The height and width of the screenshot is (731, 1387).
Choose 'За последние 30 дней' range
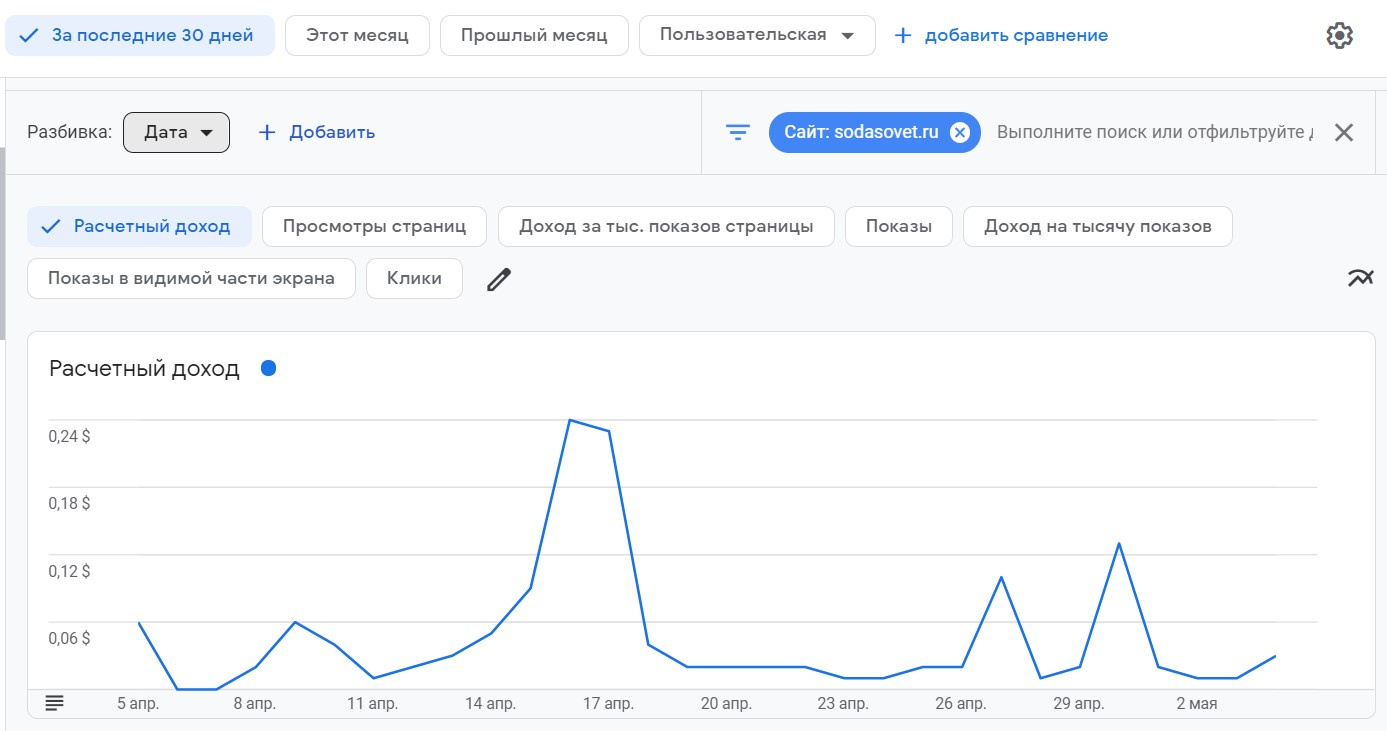[x=140, y=35]
